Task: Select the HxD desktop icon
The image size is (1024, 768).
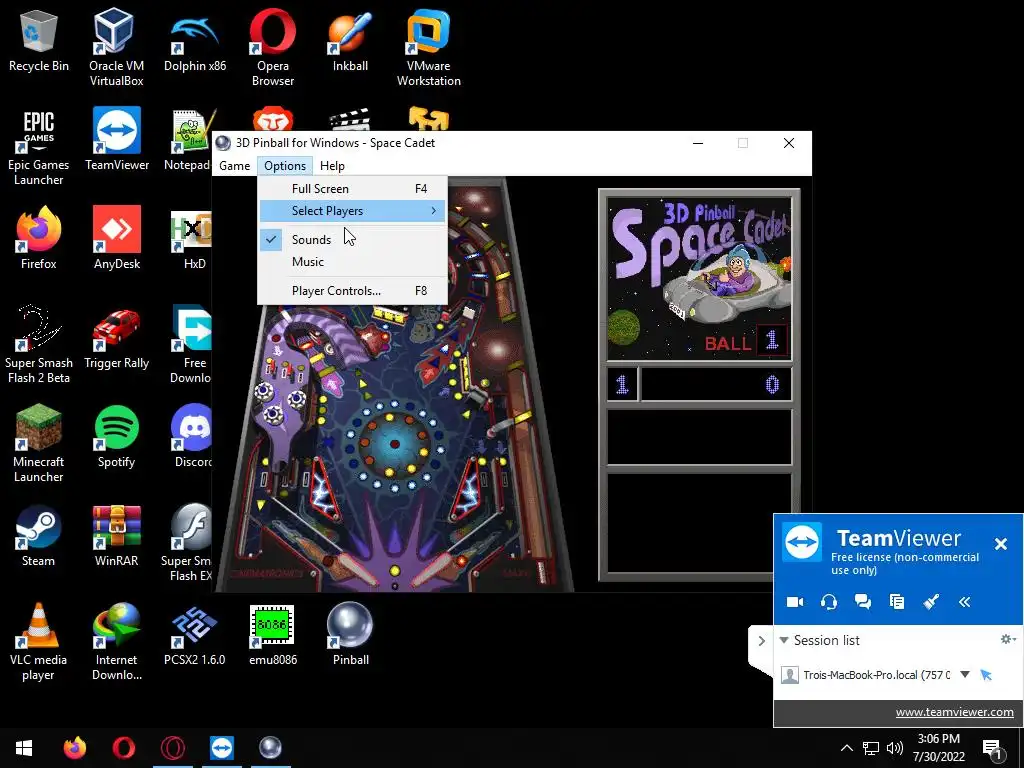Action: 192,238
